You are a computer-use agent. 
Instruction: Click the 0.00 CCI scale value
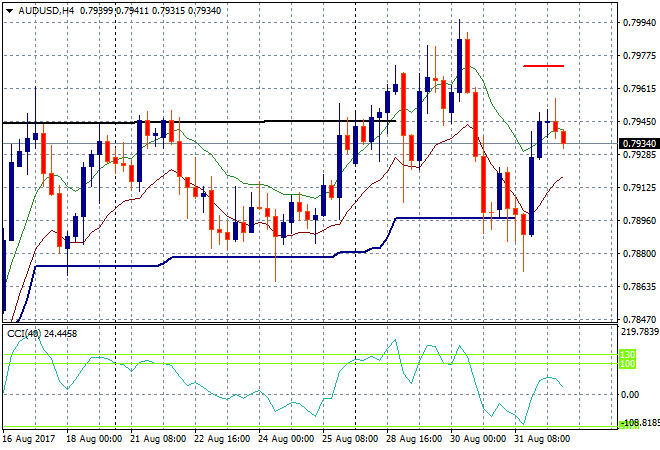[x=630, y=394]
